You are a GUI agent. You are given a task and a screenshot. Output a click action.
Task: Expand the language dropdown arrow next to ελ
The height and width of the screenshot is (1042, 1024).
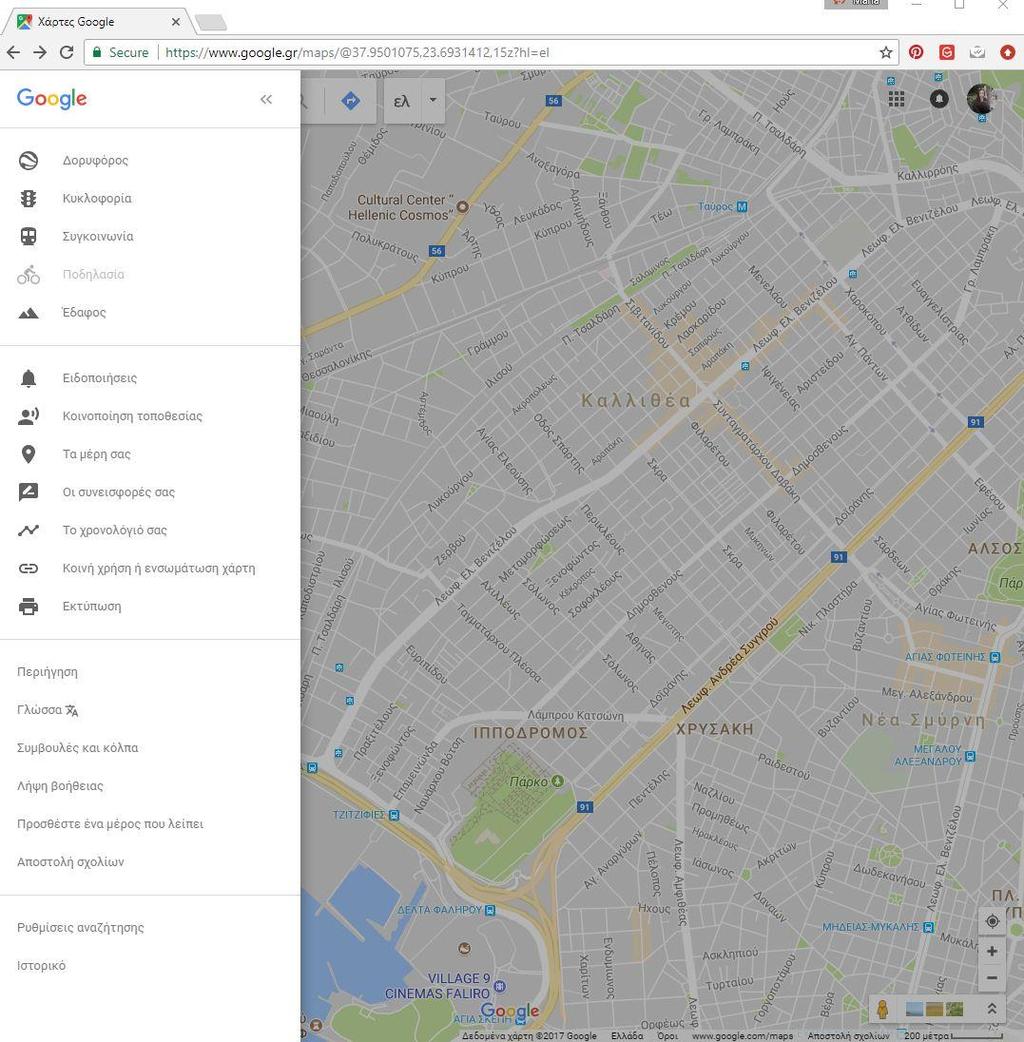[433, 101]
